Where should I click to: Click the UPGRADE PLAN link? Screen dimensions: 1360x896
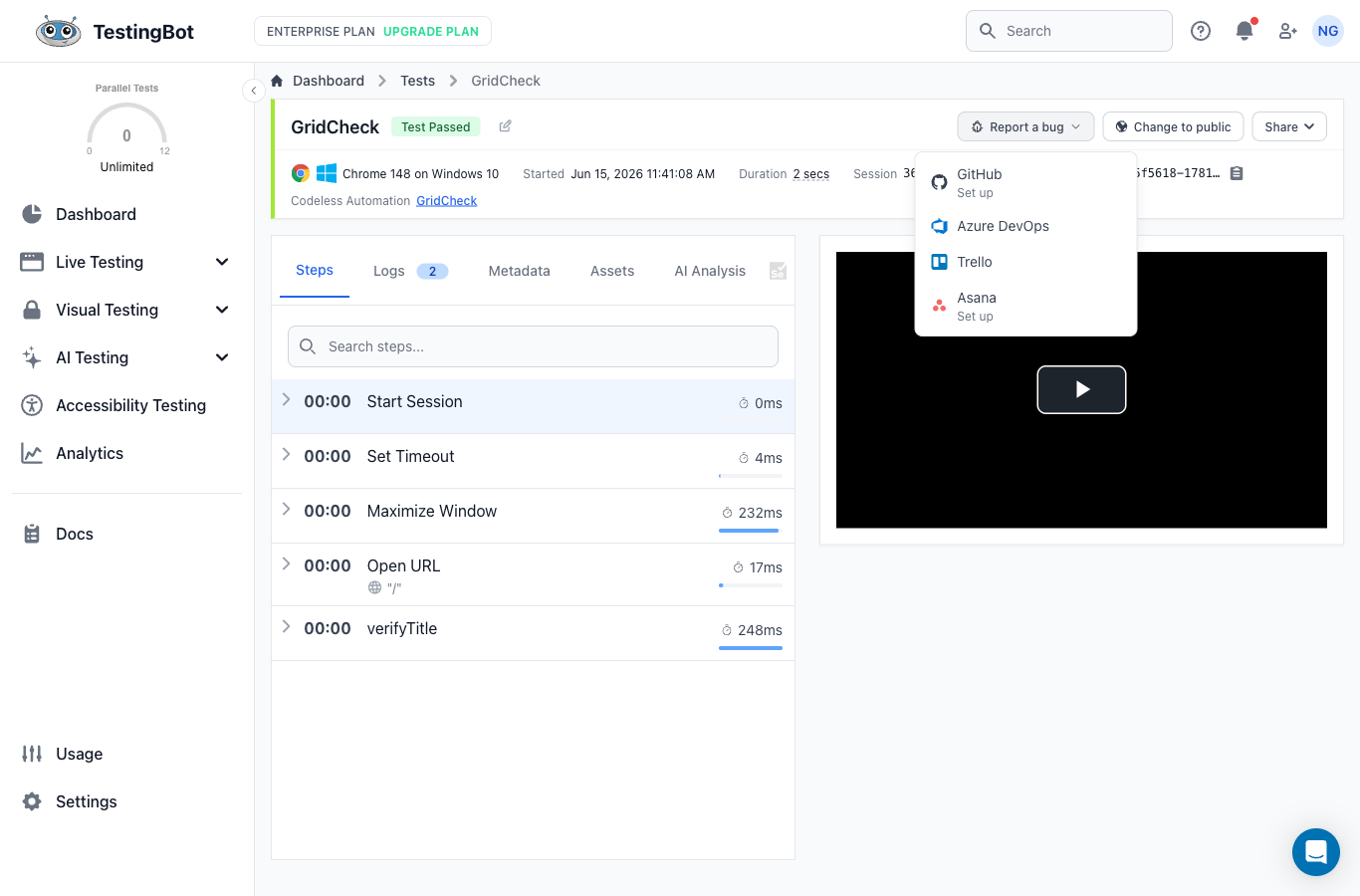431,32
